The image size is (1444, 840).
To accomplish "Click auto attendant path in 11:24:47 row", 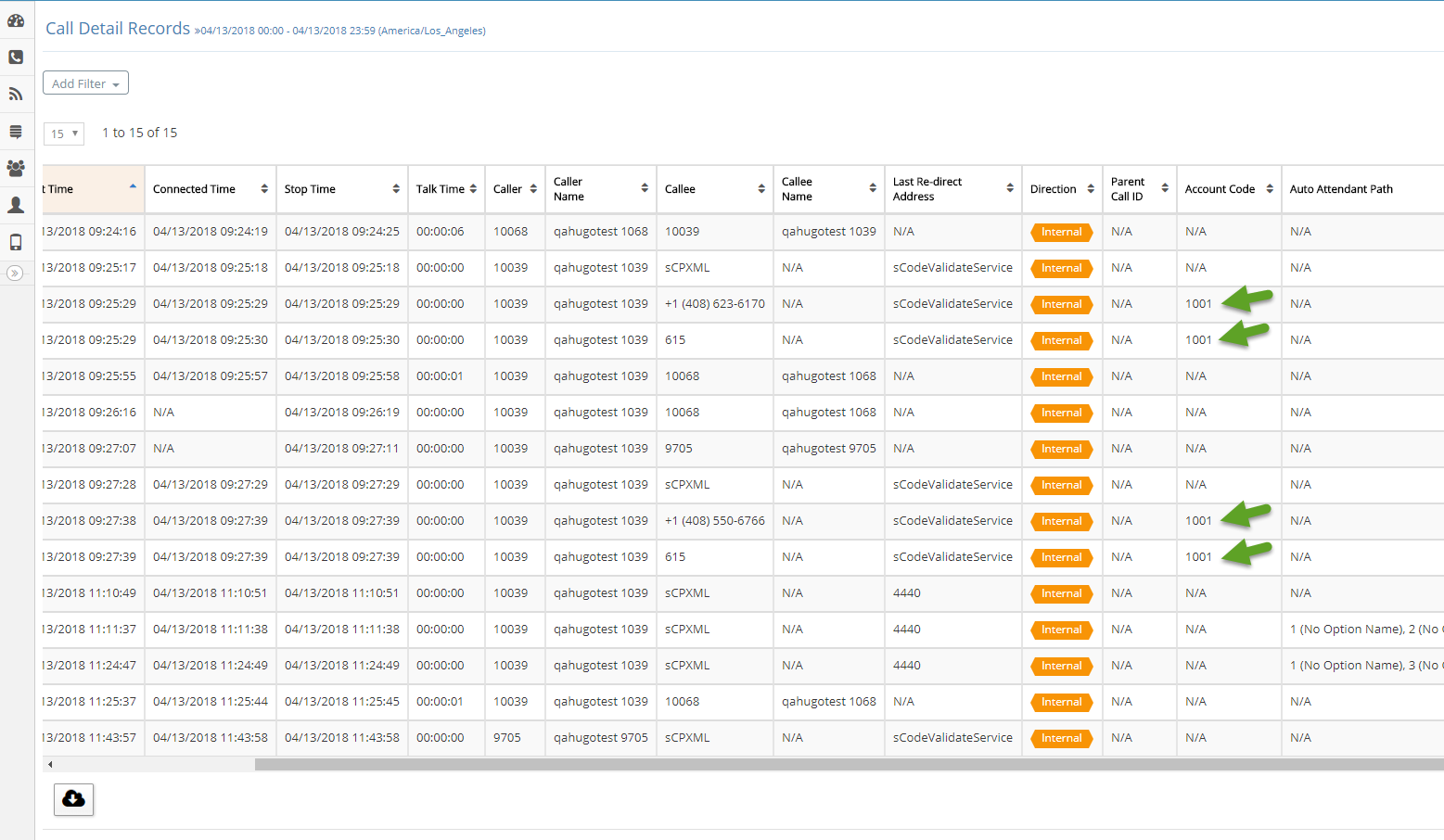I will (x=1366, y=666).
